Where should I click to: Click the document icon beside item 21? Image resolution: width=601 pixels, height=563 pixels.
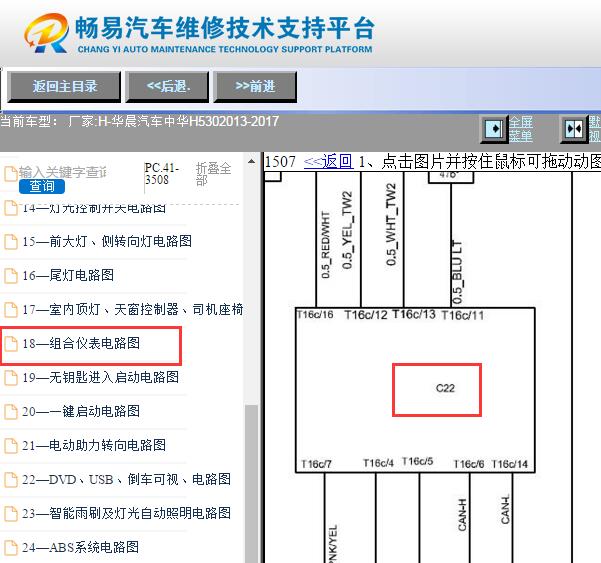tap(11, 446)
